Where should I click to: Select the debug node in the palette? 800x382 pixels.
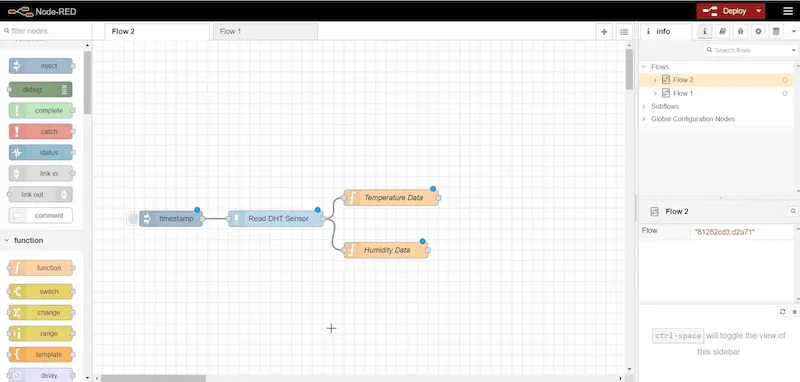41,90
